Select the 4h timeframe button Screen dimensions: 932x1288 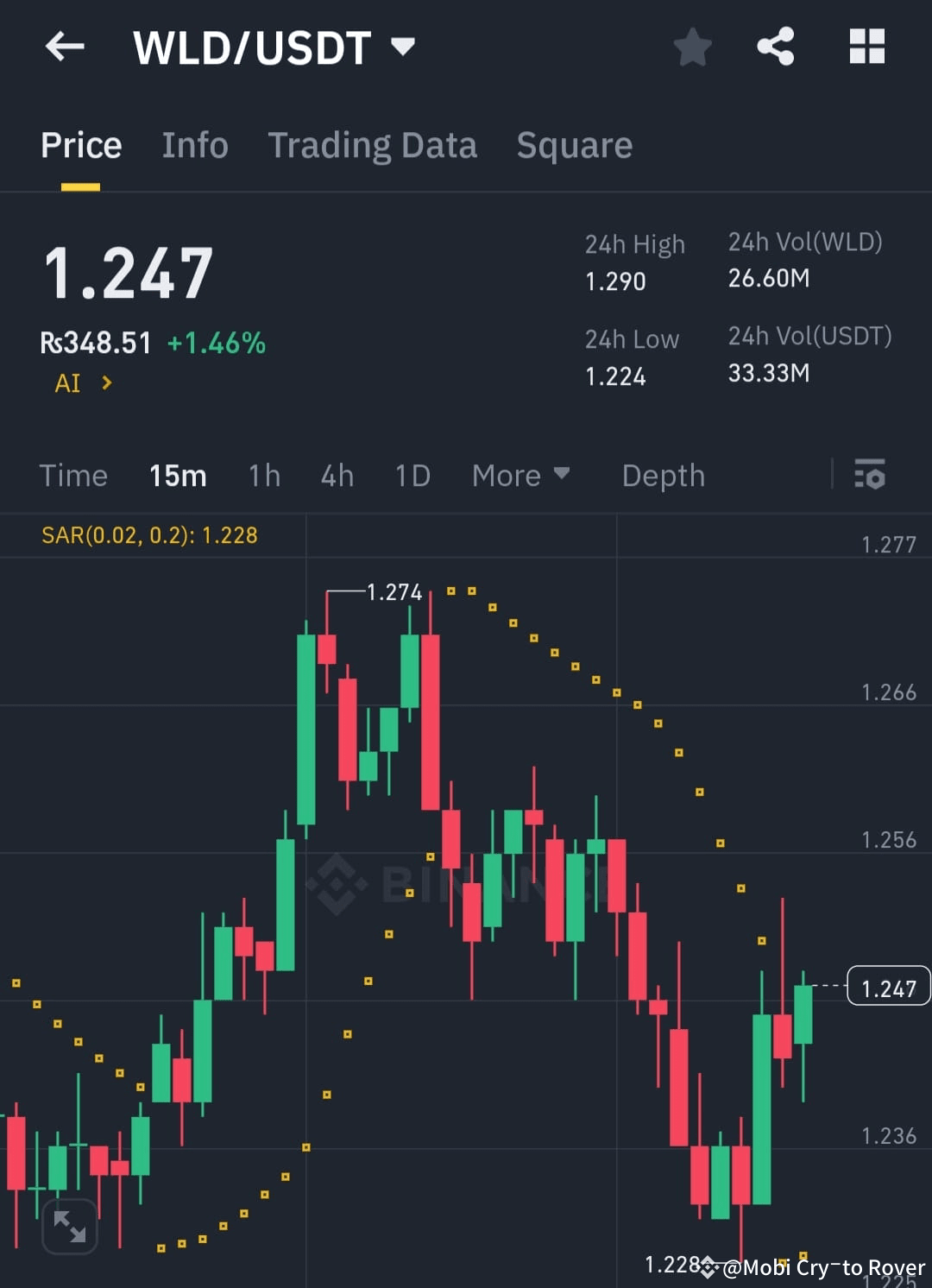click(x=337, y=476)
